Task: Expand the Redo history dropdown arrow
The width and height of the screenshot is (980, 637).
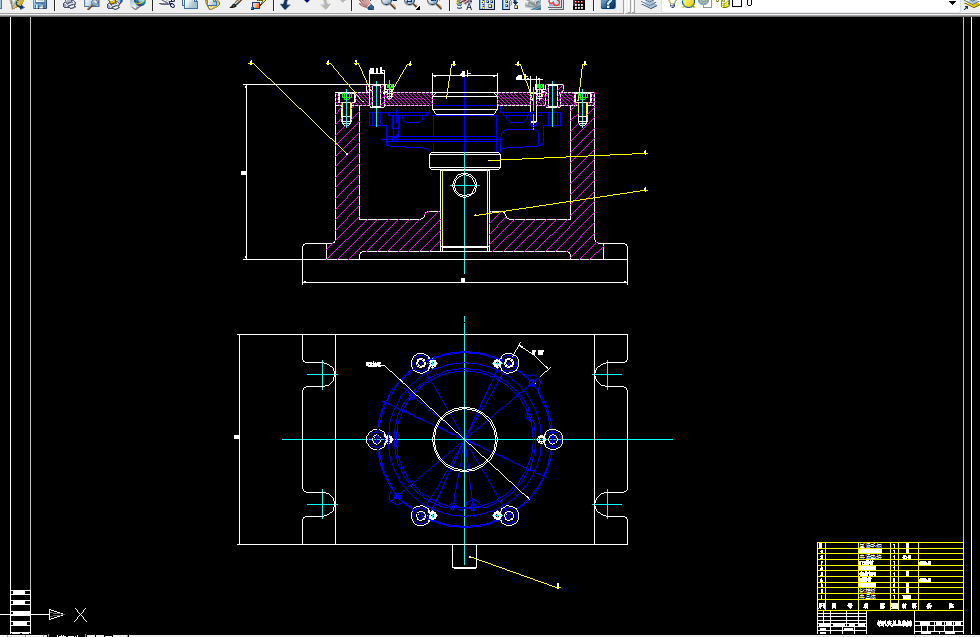Action: (x=343, y=3)
